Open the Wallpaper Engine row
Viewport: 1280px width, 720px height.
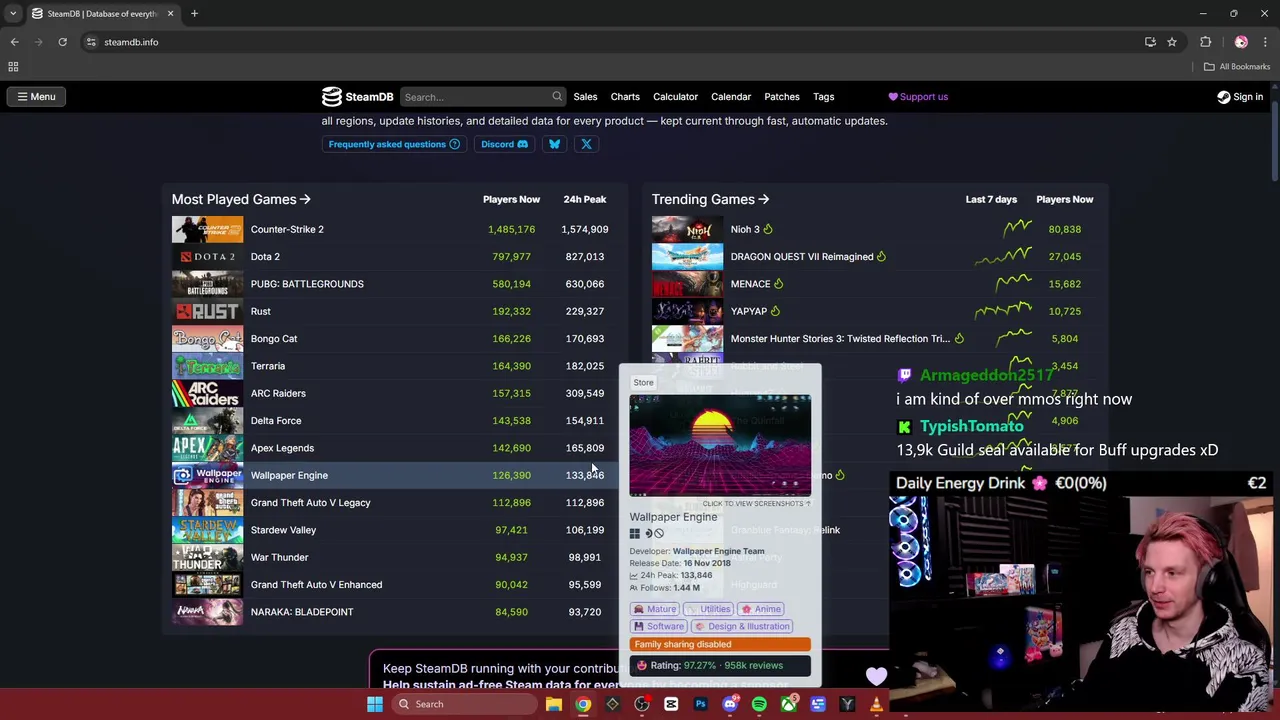point(390,475)
